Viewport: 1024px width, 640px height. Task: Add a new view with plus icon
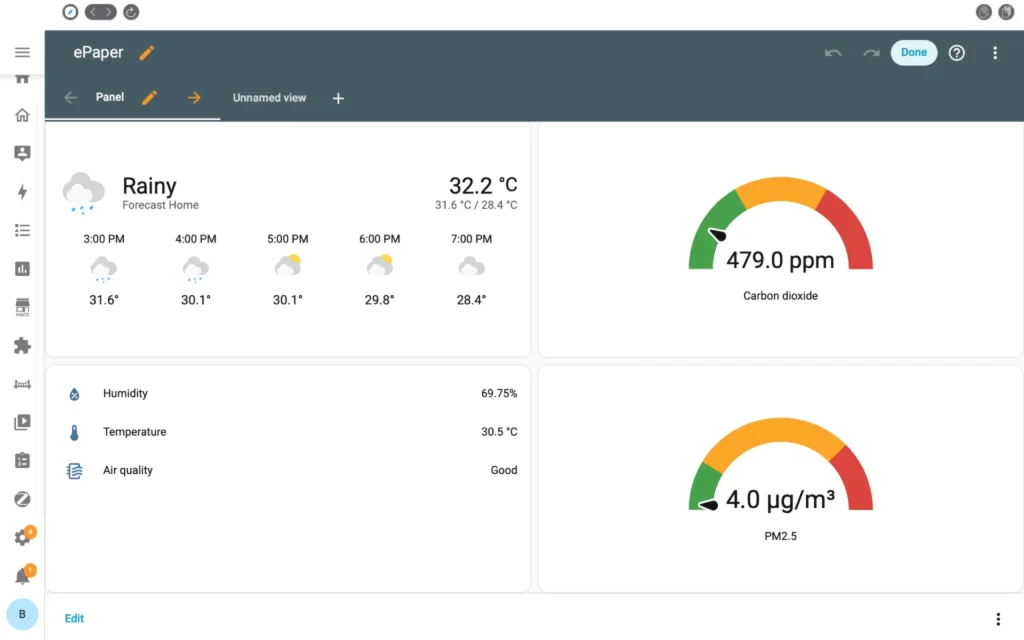pos(338,98)
